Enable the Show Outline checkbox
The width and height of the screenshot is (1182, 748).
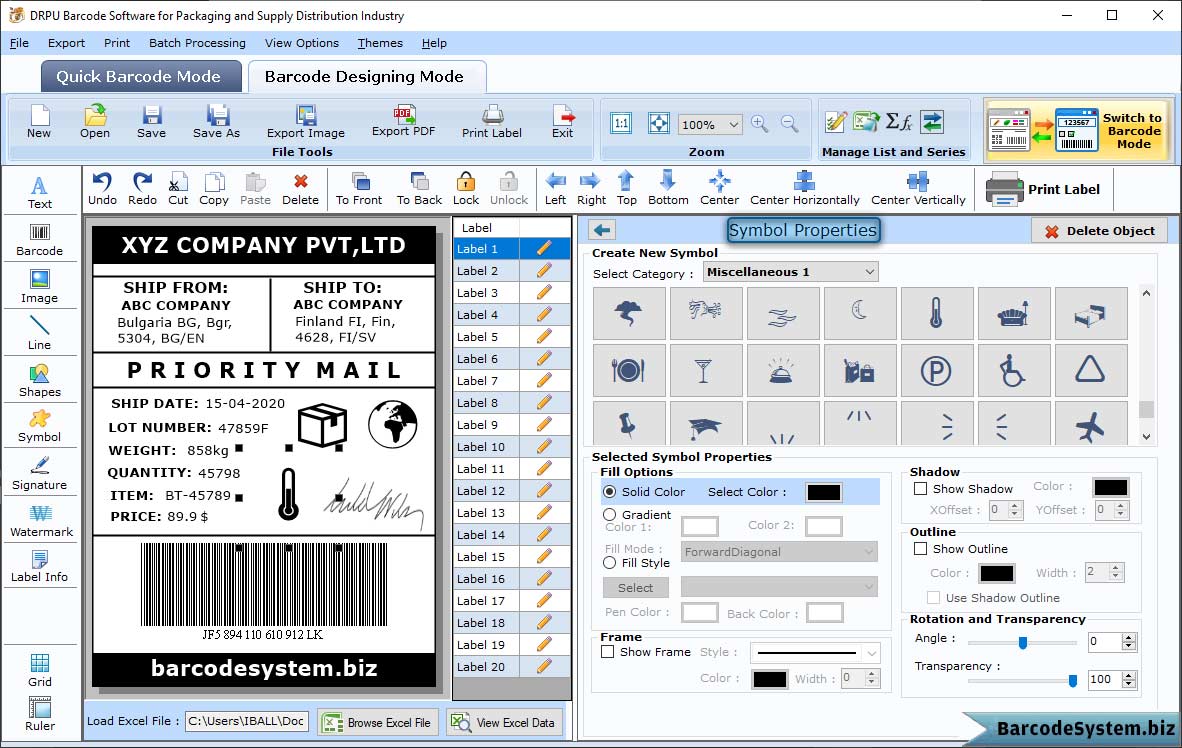coord(920,549)
